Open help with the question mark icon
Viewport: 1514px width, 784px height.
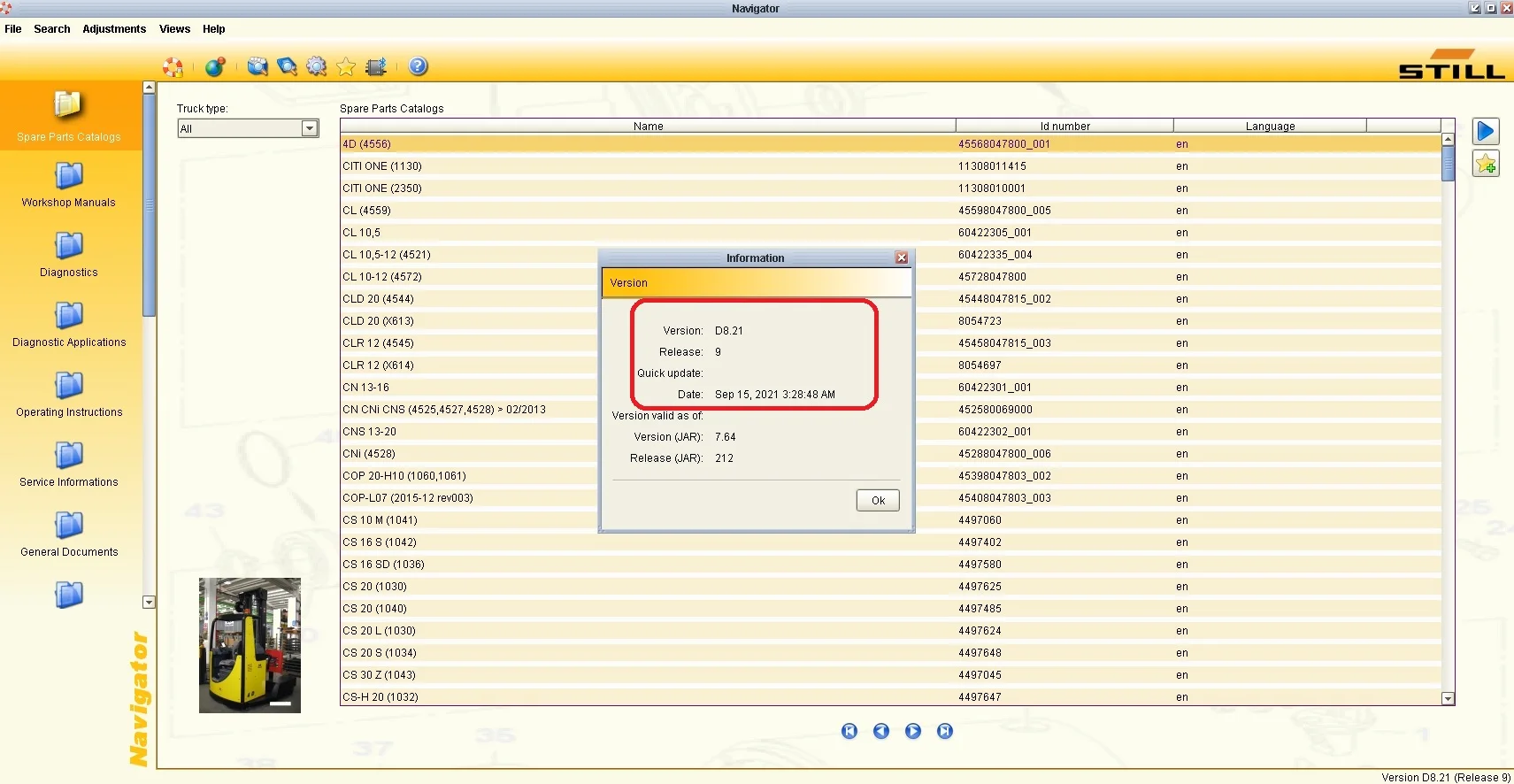click(x=419, y=66)
